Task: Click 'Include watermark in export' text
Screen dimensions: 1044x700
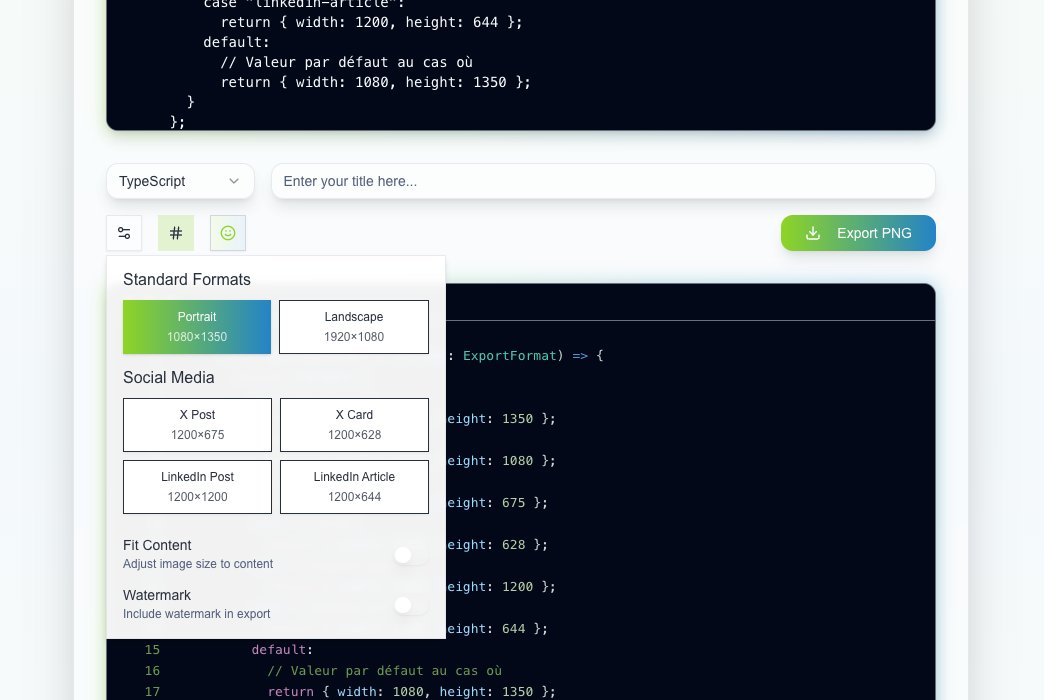Action: click(196, 614)
